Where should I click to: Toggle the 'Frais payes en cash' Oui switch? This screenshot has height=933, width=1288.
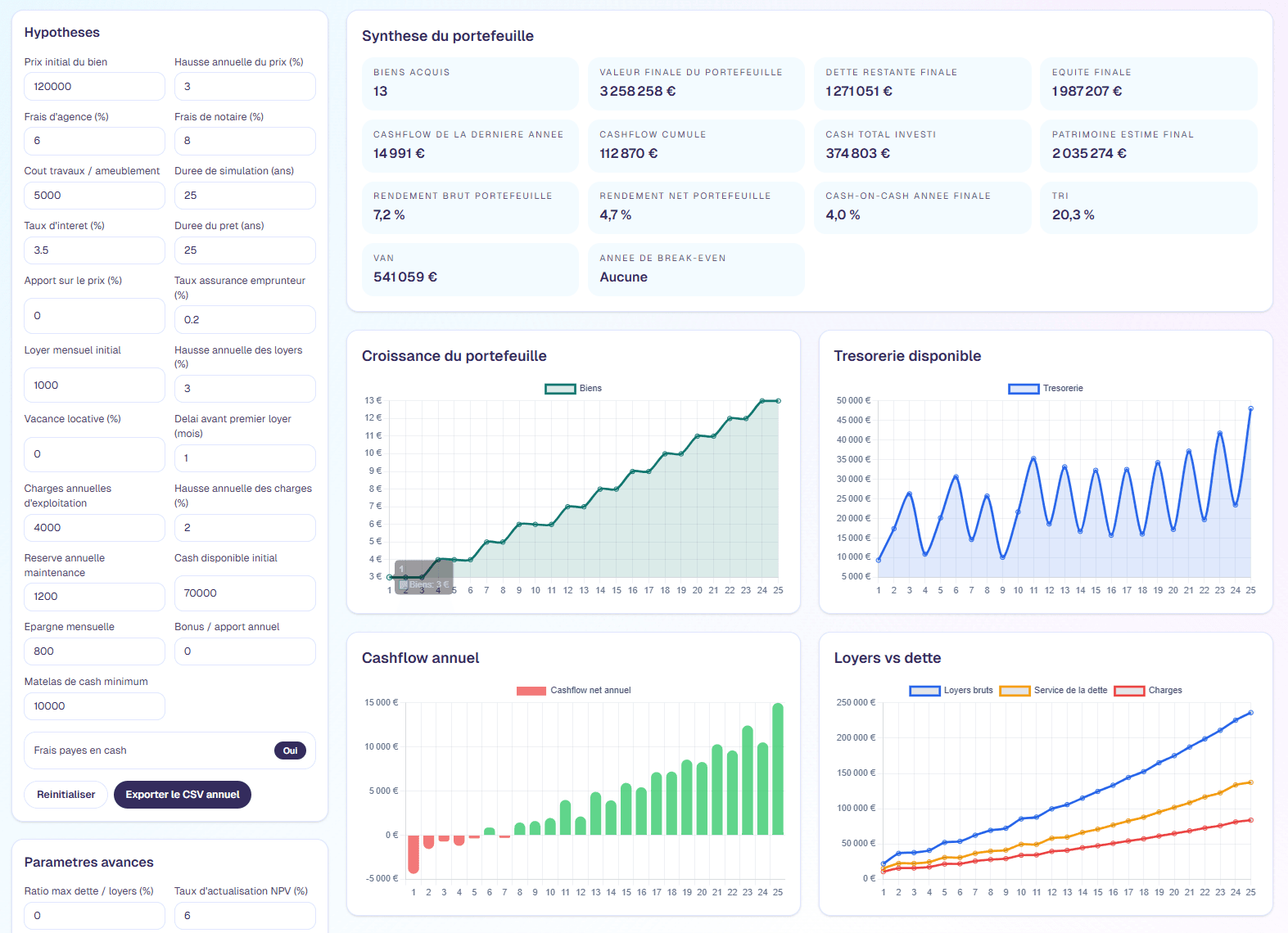(x=290, y=750)
